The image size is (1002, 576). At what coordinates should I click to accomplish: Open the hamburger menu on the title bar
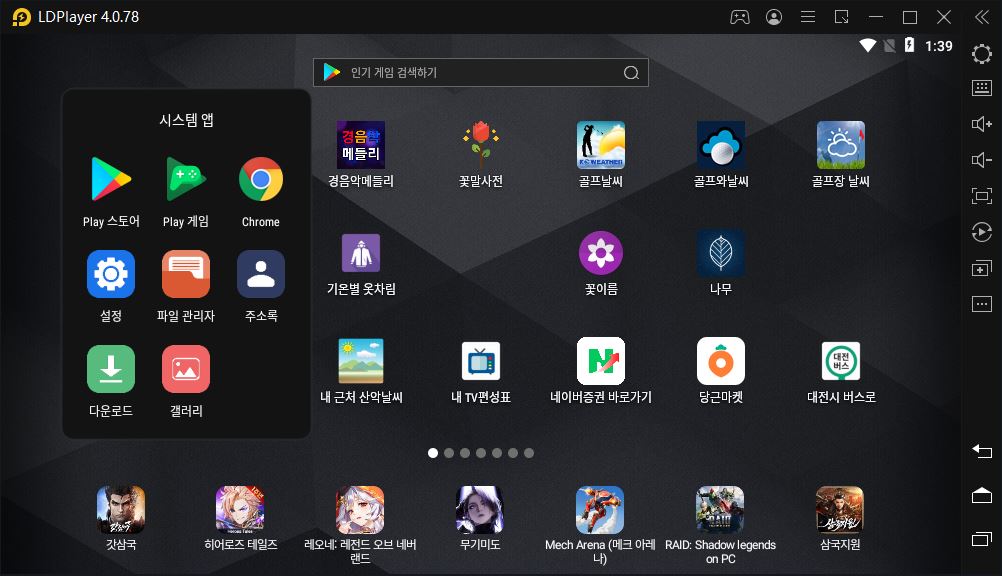click(807, 17)
